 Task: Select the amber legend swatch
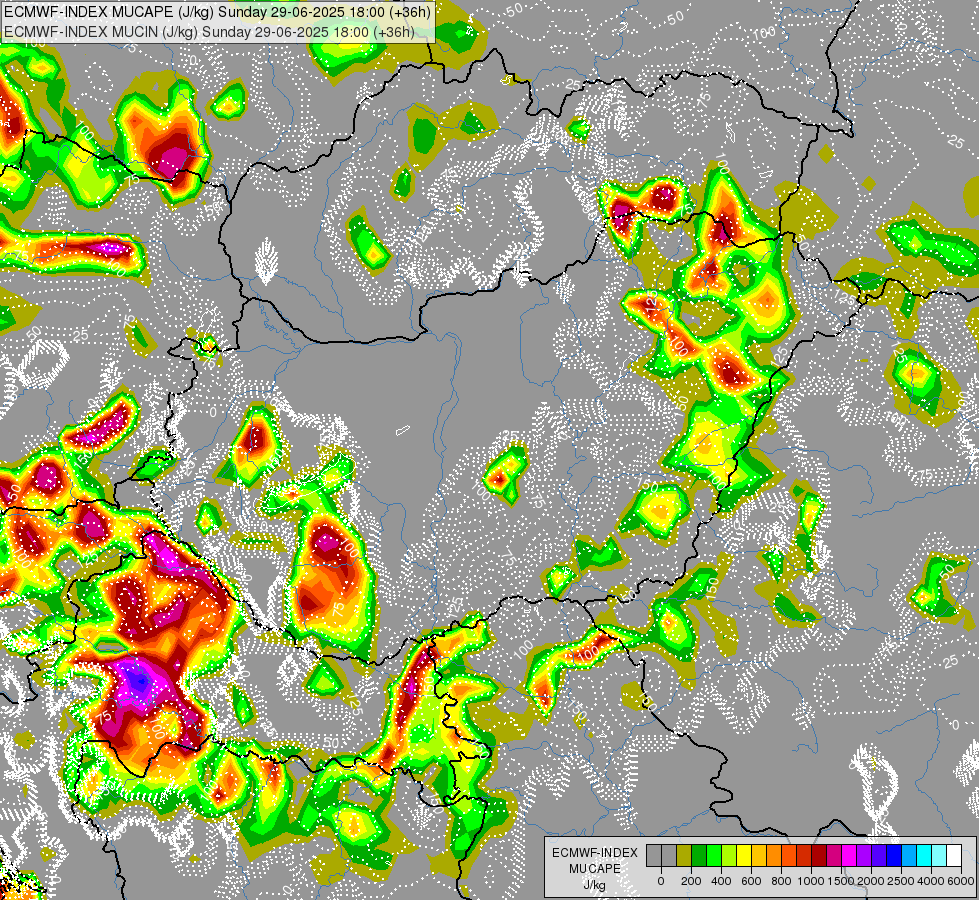[x=759, y=855]
